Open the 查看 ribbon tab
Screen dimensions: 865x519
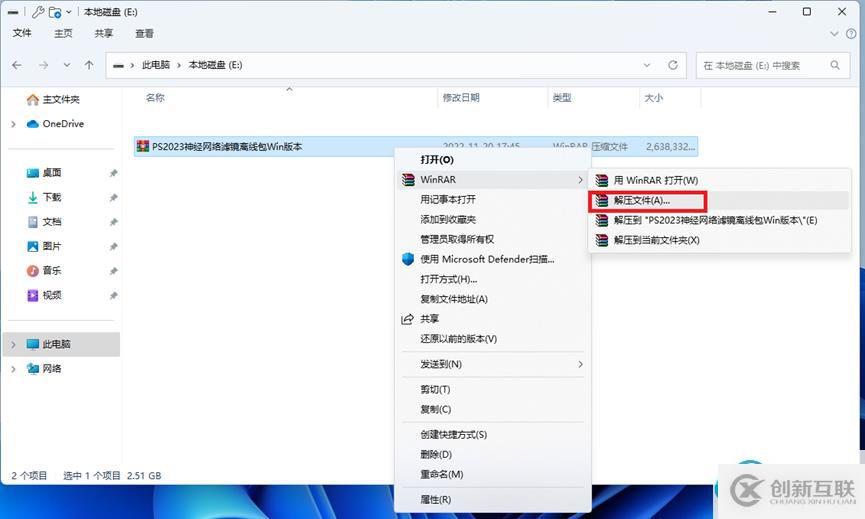[x=145, y=33]
